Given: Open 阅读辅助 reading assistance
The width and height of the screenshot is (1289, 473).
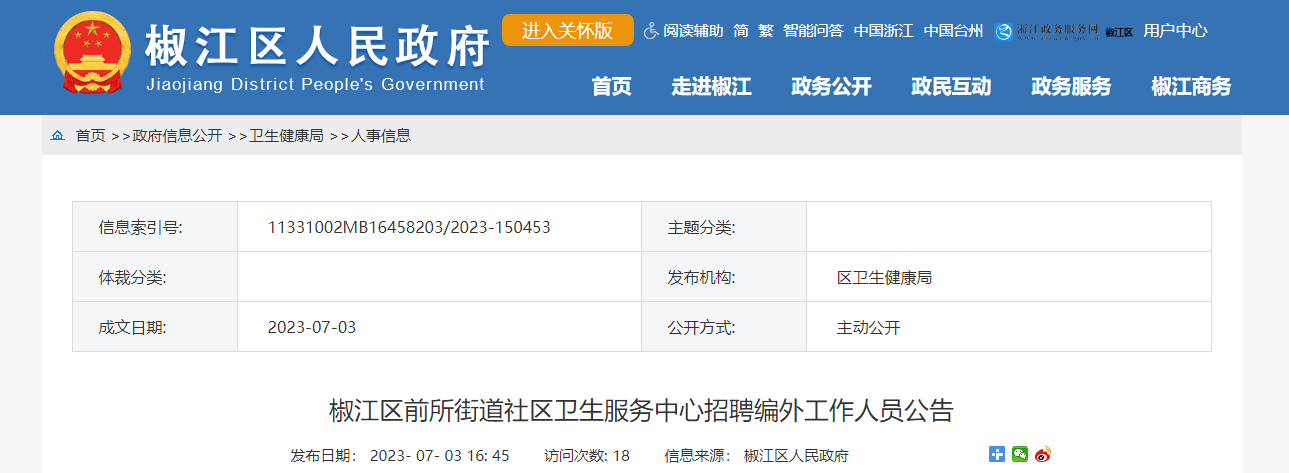Looking at the screenshot, I should pos(693,31).
